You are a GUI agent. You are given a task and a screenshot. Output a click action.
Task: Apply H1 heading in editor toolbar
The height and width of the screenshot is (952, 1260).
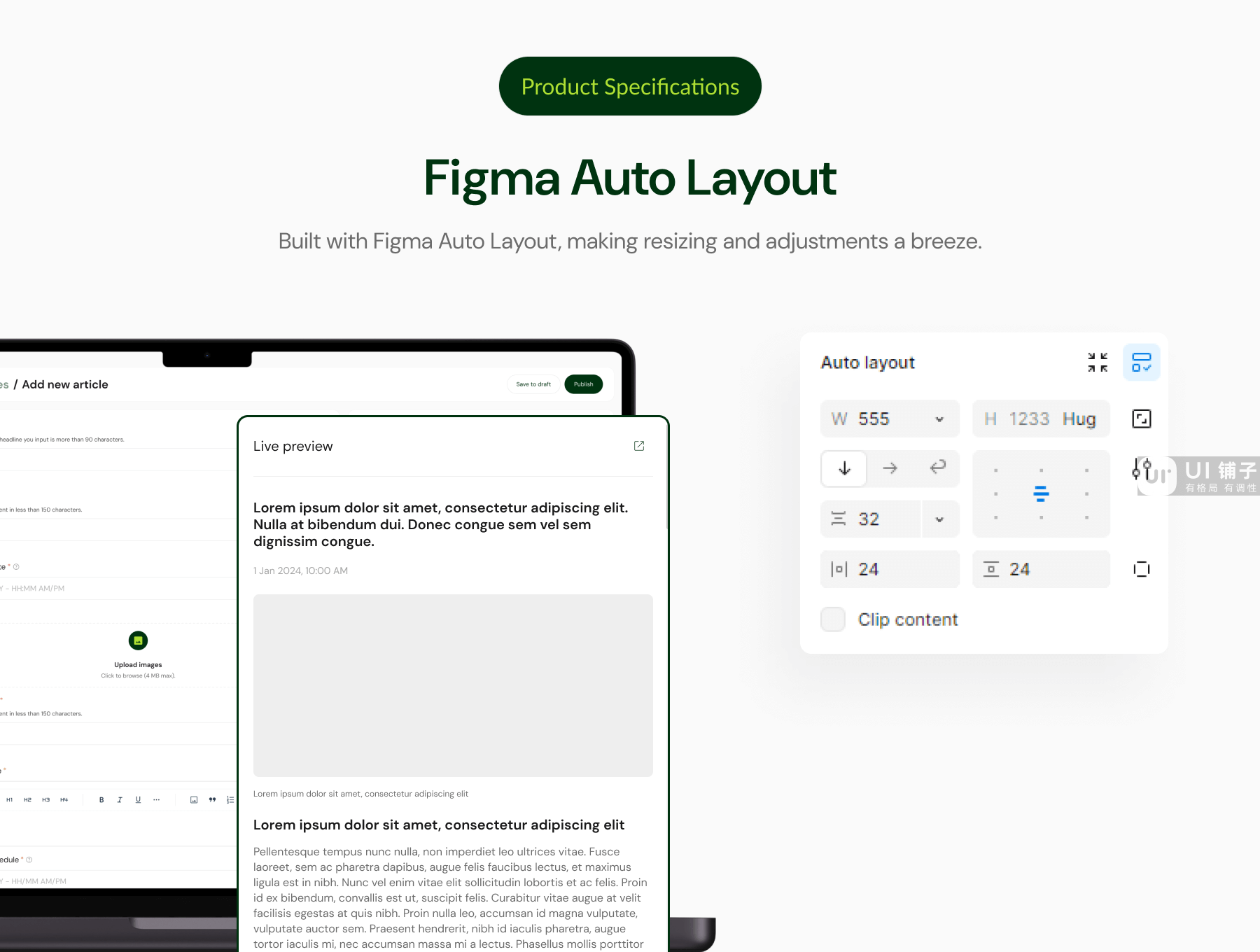[x=9, y=799]
